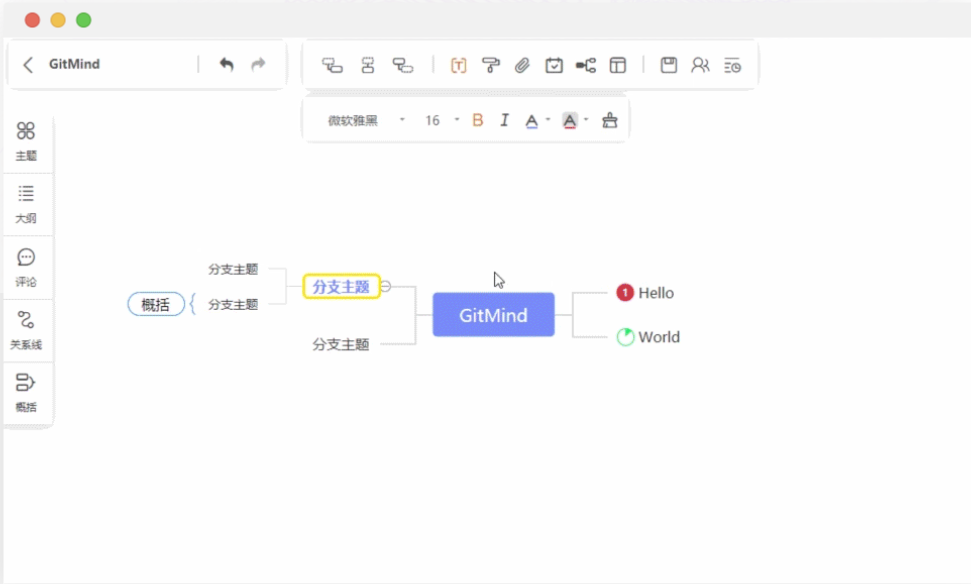Insert a sibling node
Viewport: 971px width, 584px height.
[368, 65]
